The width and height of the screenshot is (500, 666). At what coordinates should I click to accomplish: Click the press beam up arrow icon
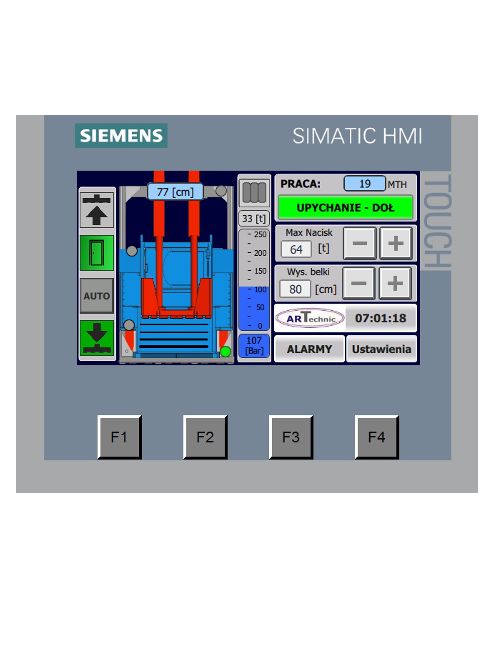pos(97,210)
